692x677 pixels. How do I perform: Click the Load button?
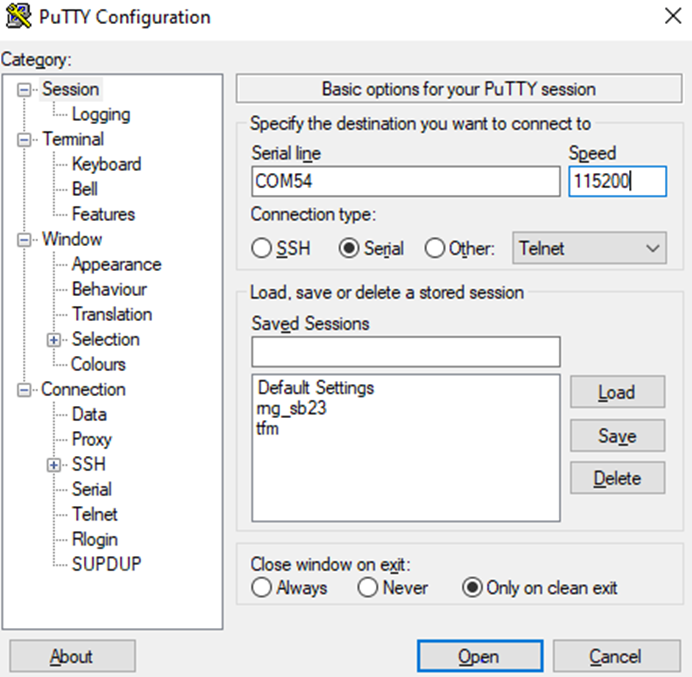[x=617, y=392]
